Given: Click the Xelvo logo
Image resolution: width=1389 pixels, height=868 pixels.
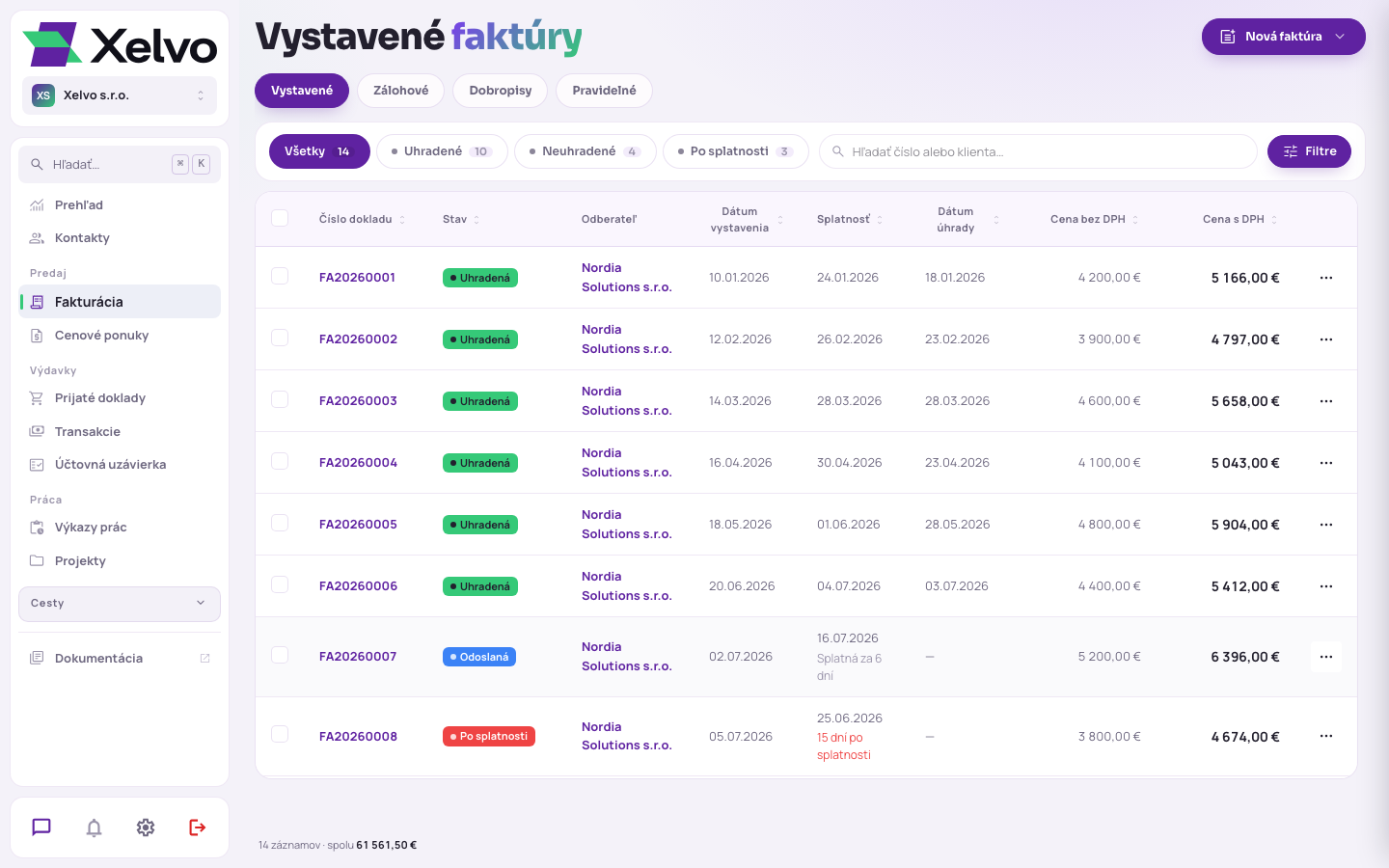Looking at the screenshot, I should click(120, 44).
